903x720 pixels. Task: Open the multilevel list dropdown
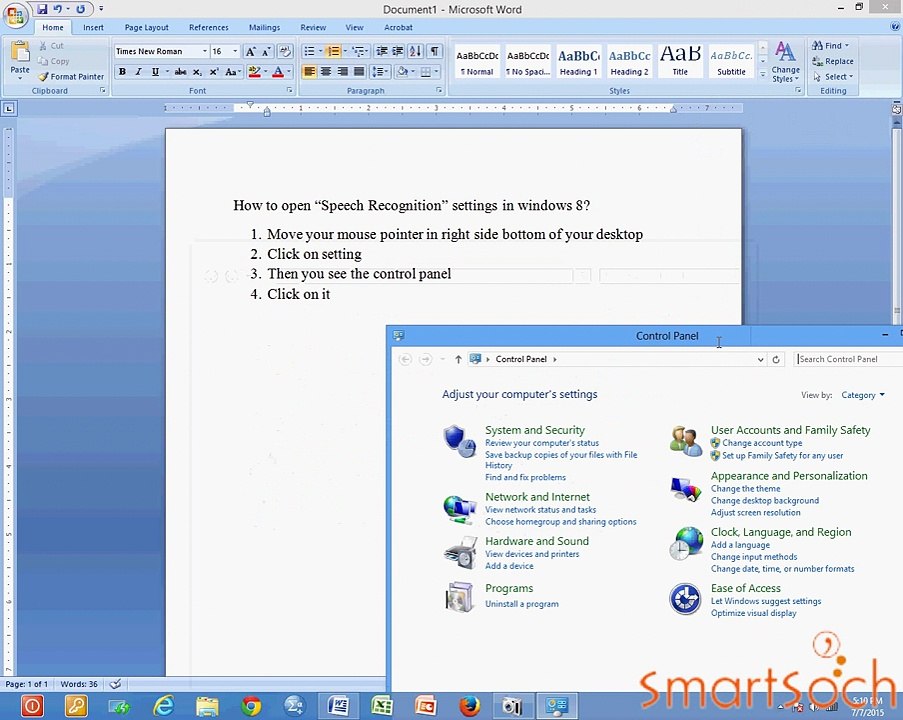click(361, 51)
